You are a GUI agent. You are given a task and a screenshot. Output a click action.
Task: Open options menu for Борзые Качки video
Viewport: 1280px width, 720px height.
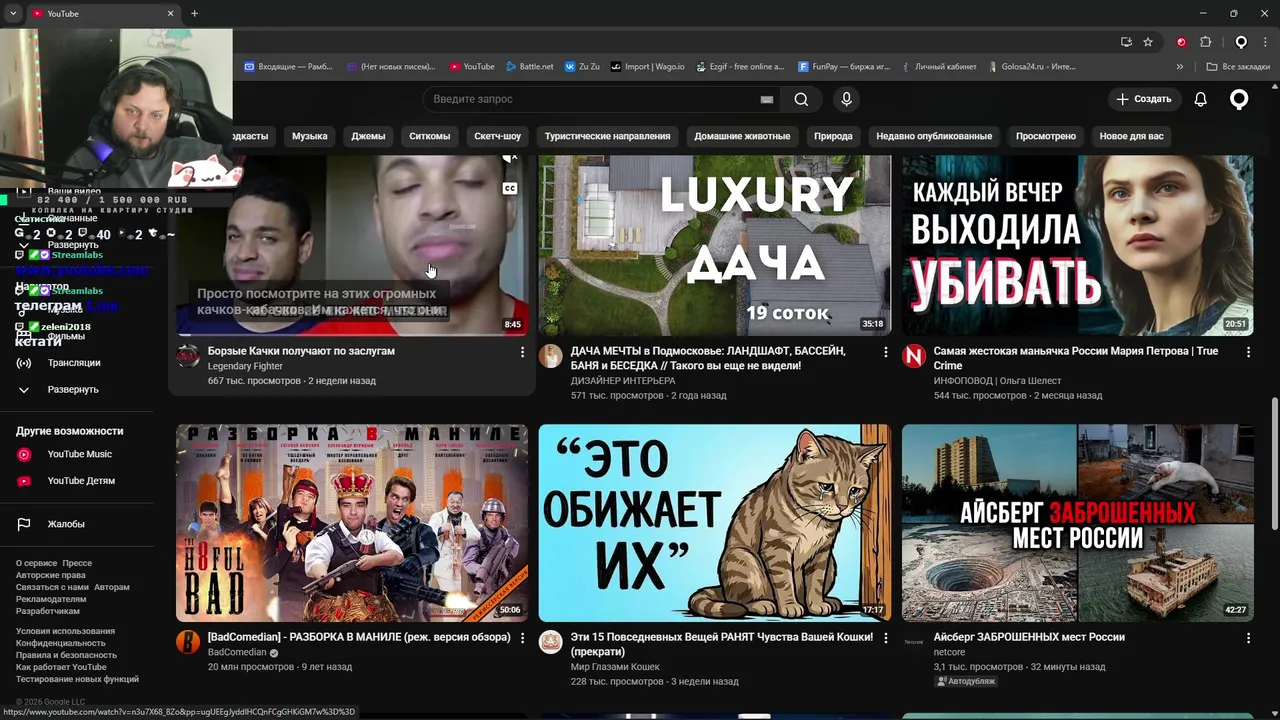(522, 352)
